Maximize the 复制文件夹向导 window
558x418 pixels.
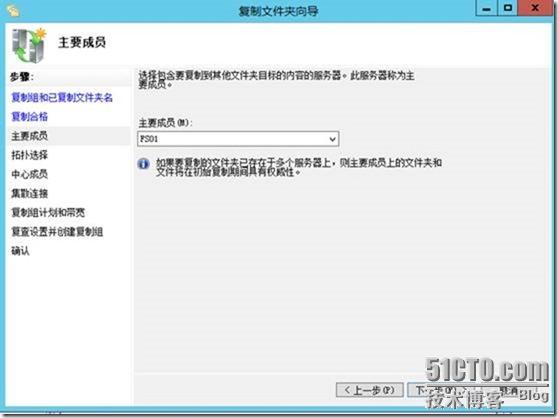point(508,8)
